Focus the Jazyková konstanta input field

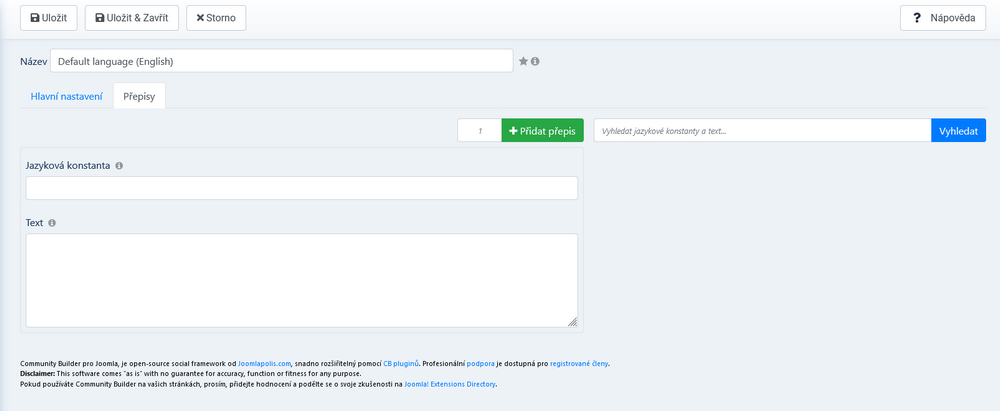(301, 188)
